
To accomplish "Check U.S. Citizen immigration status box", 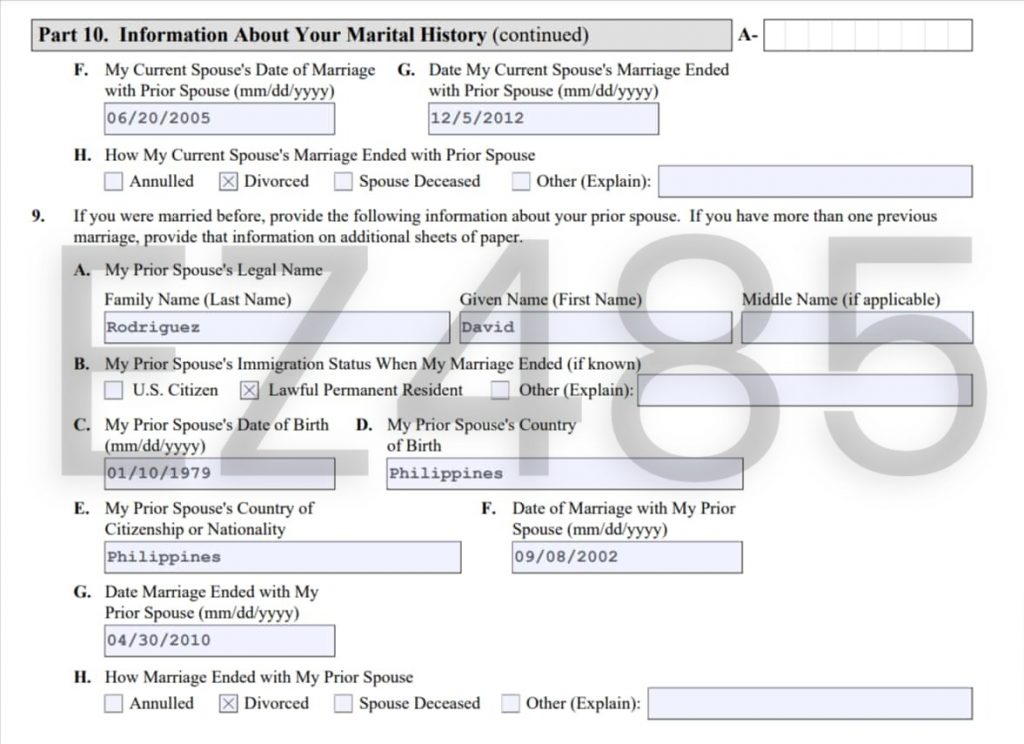I will (114, 390).
